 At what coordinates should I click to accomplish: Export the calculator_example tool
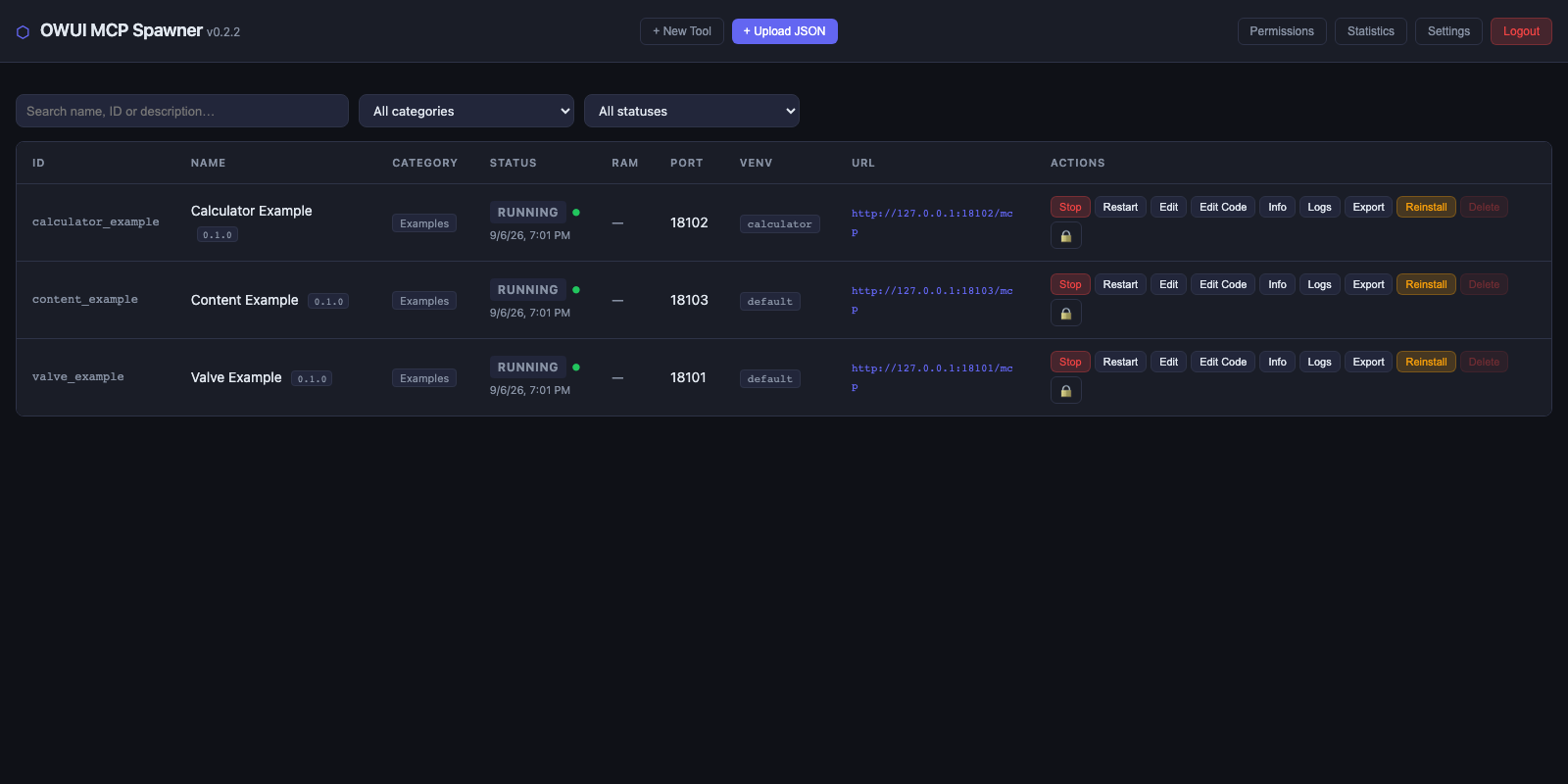click(x=1368, y=207)
